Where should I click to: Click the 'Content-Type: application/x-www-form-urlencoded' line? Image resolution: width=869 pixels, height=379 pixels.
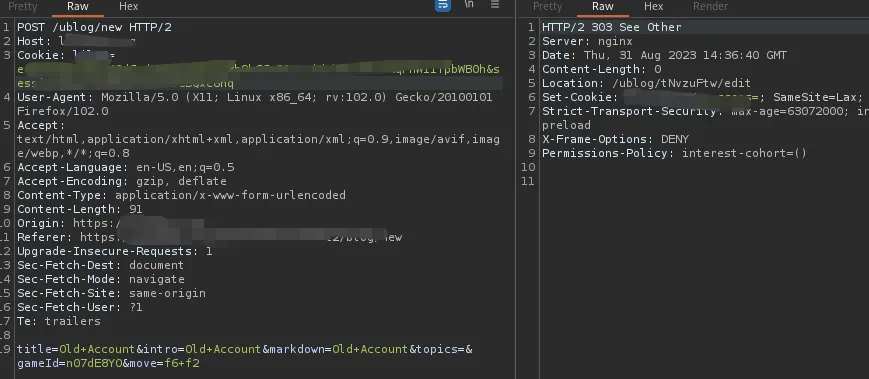click(181, 195)
